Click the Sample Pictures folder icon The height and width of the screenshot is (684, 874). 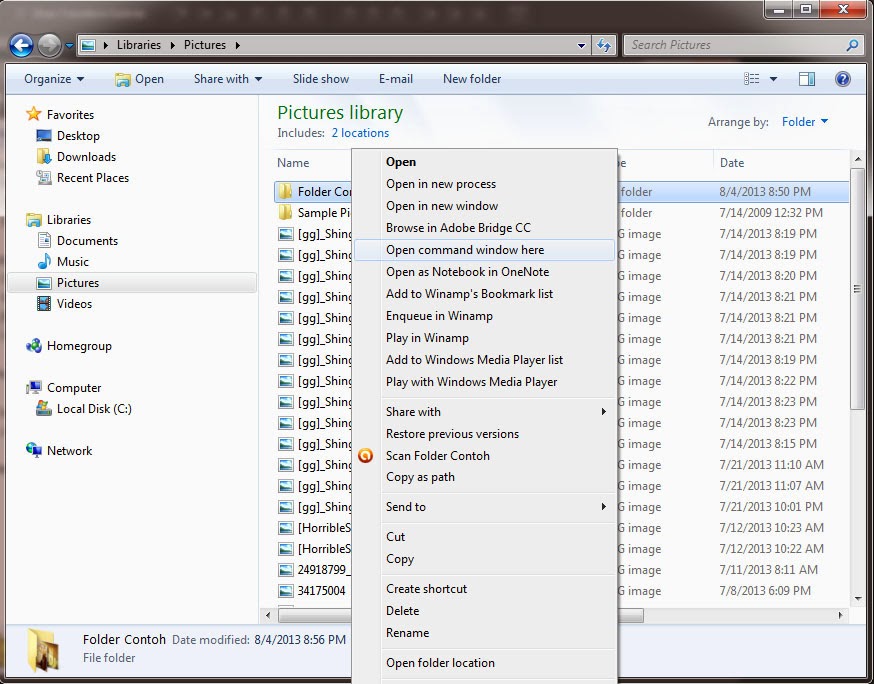tap(285, 212)
